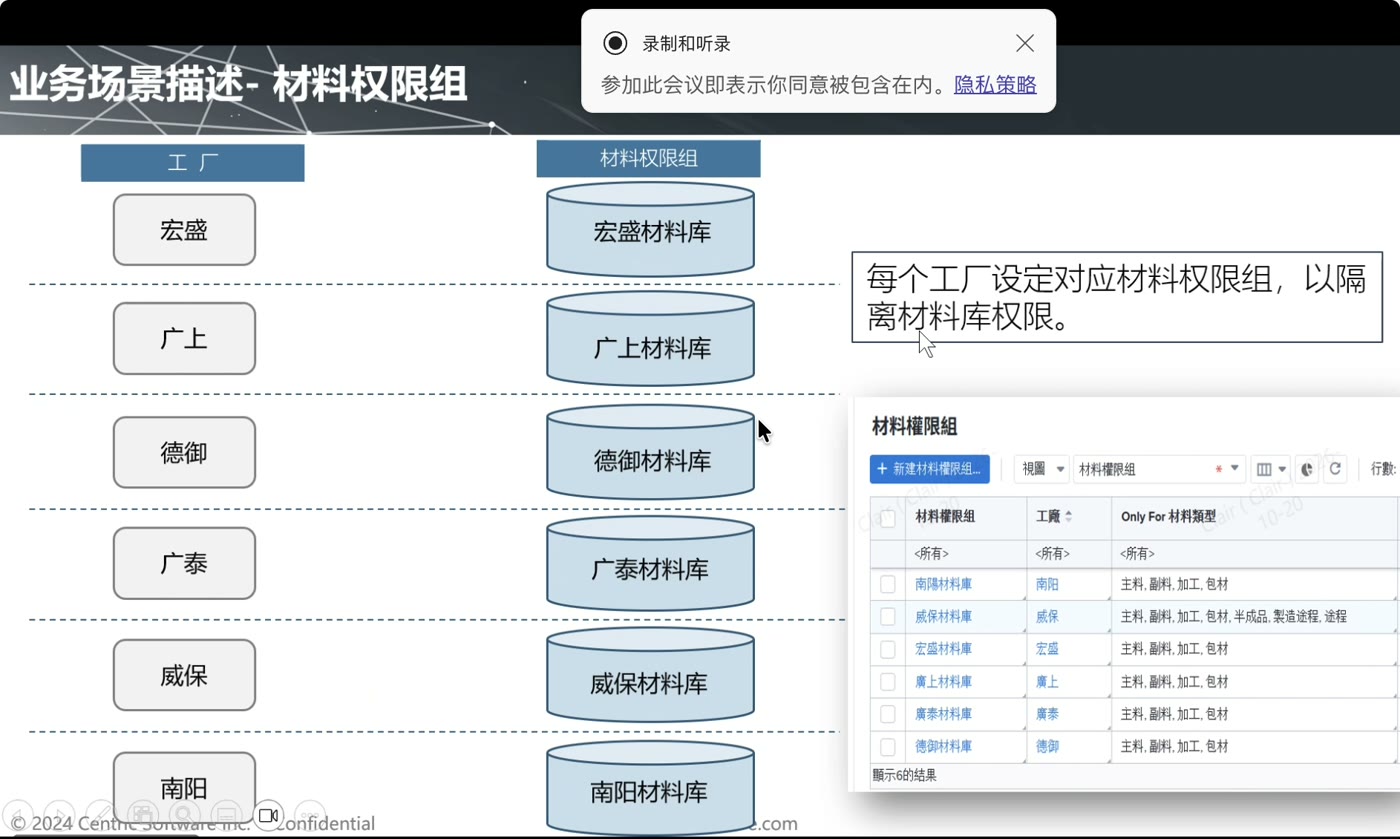Click the 廣泰 factory link in the table
Viewport: 1400px width, 839px height.
1047,714
